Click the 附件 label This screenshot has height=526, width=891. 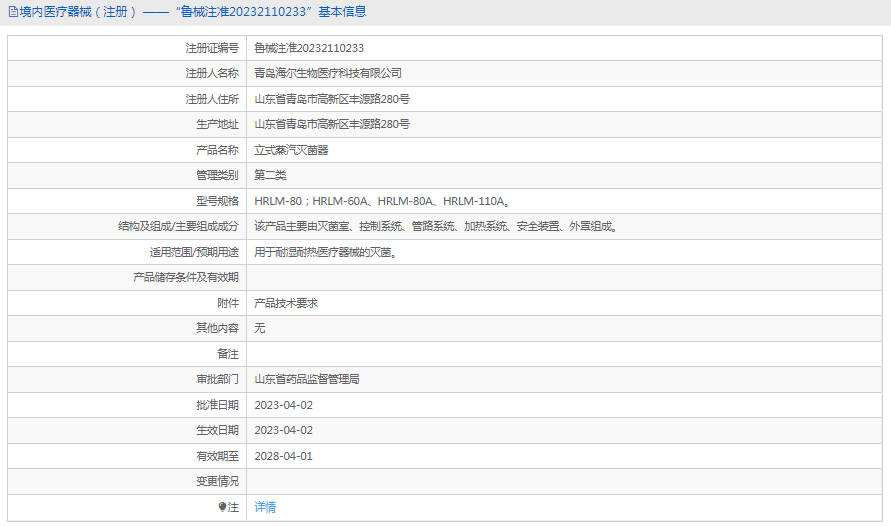click(228, 303)
